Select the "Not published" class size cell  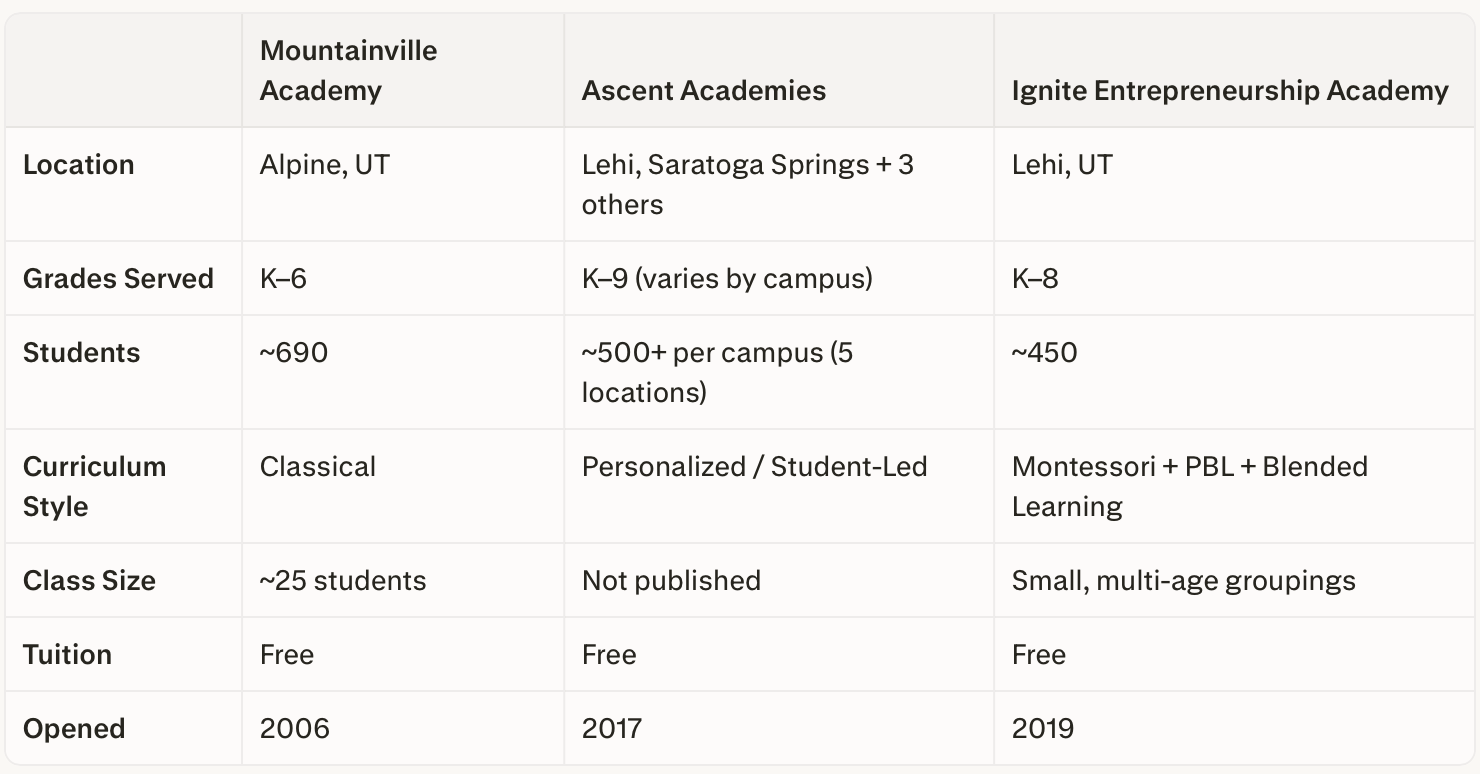click(671, 580)
